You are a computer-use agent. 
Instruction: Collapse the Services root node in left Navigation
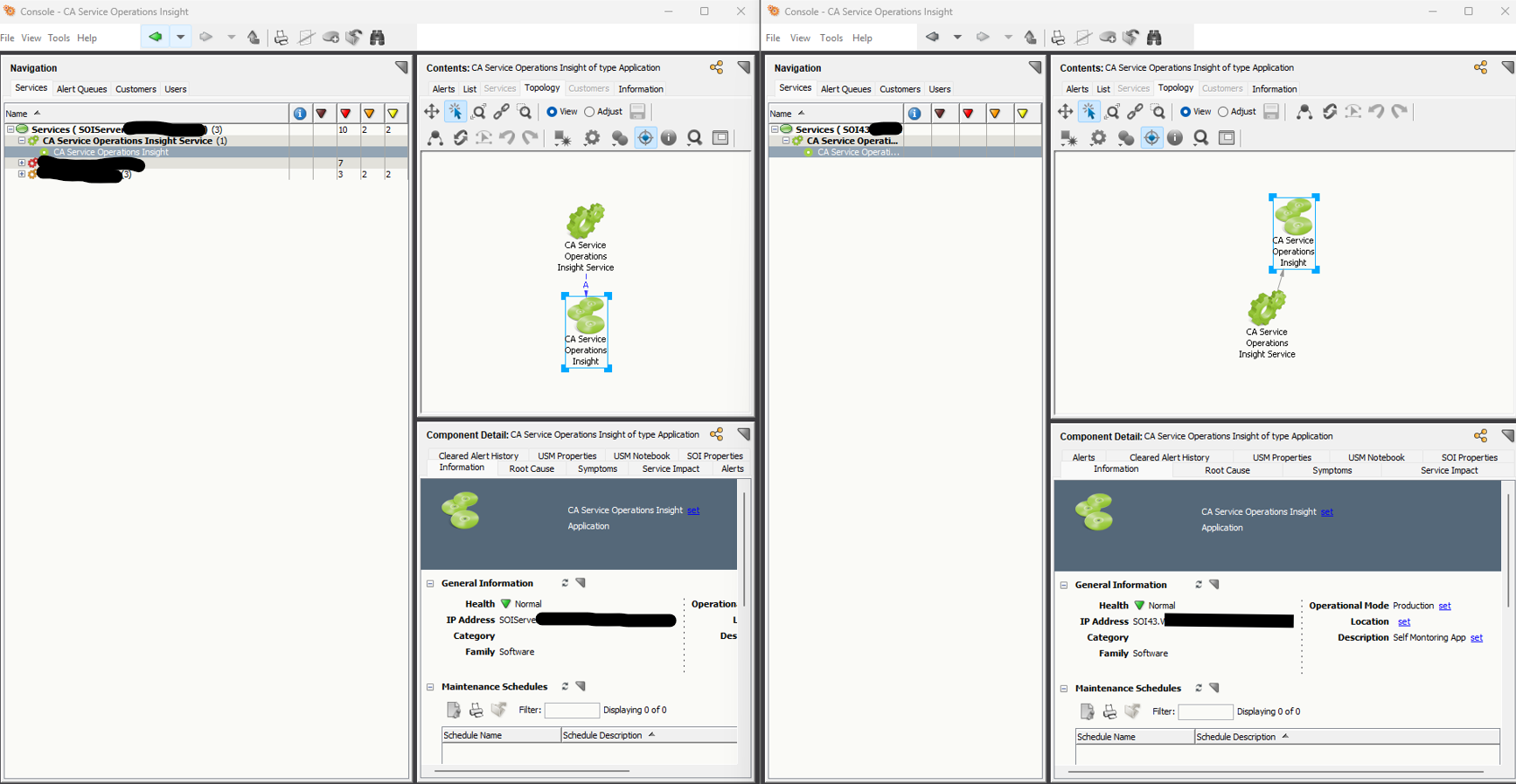(10, 129)
